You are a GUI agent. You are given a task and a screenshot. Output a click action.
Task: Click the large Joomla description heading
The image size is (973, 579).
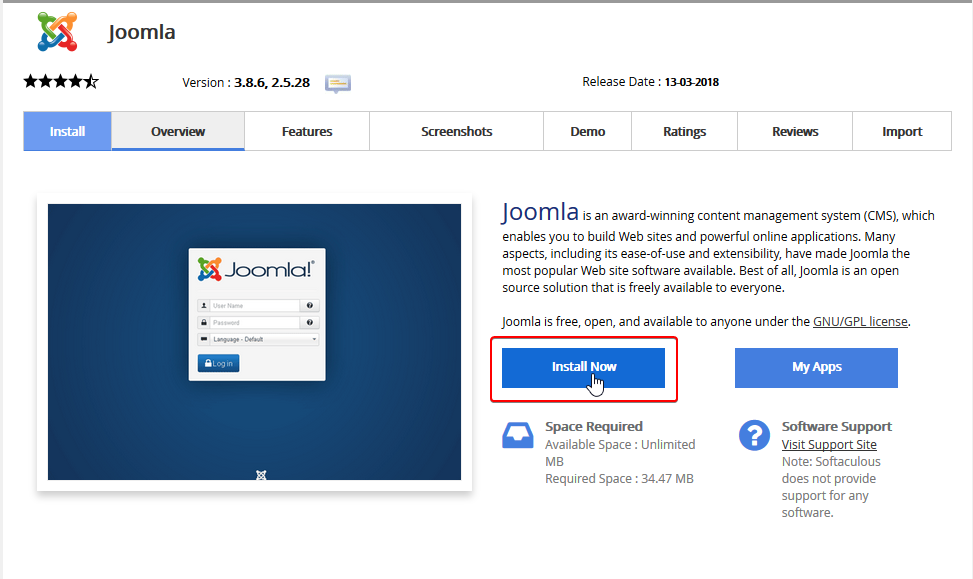tap(540, 212)
